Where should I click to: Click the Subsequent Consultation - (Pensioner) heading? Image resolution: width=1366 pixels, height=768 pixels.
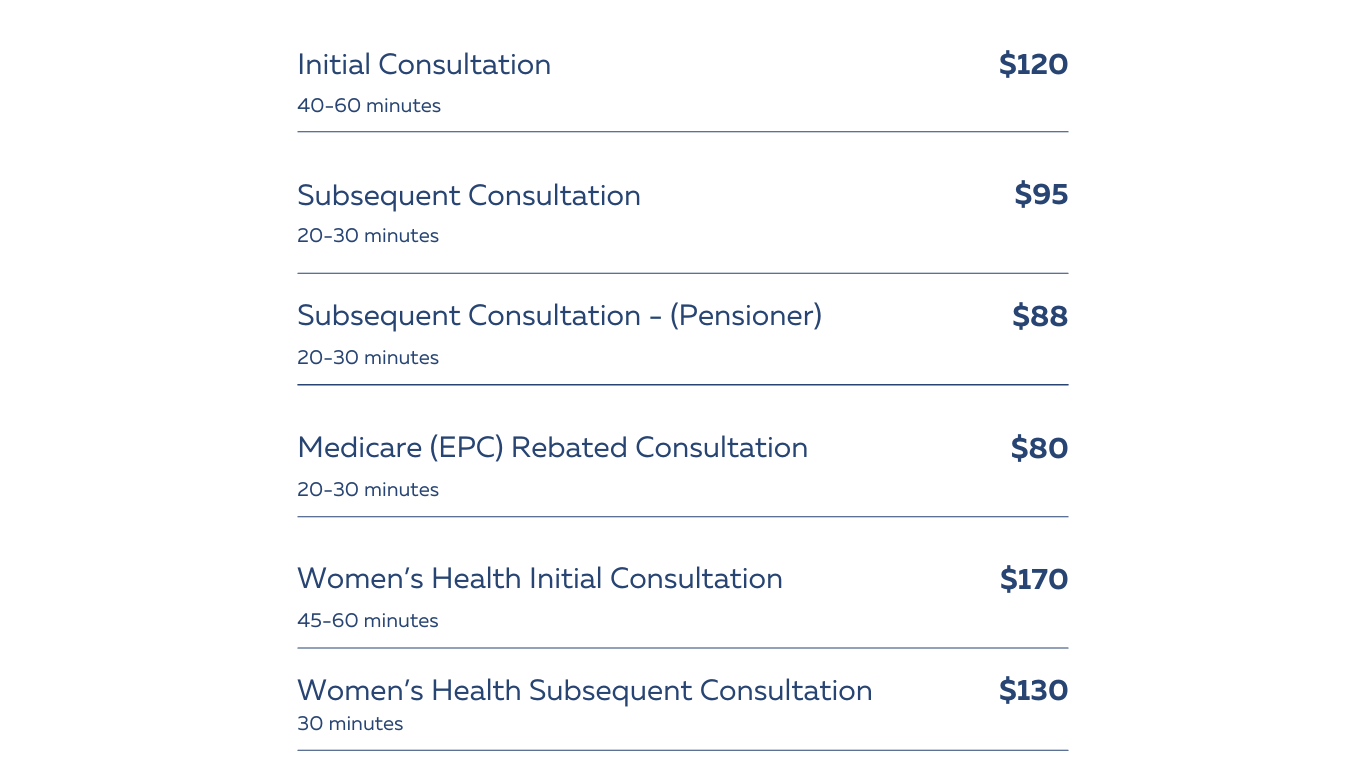pos(559,316)
